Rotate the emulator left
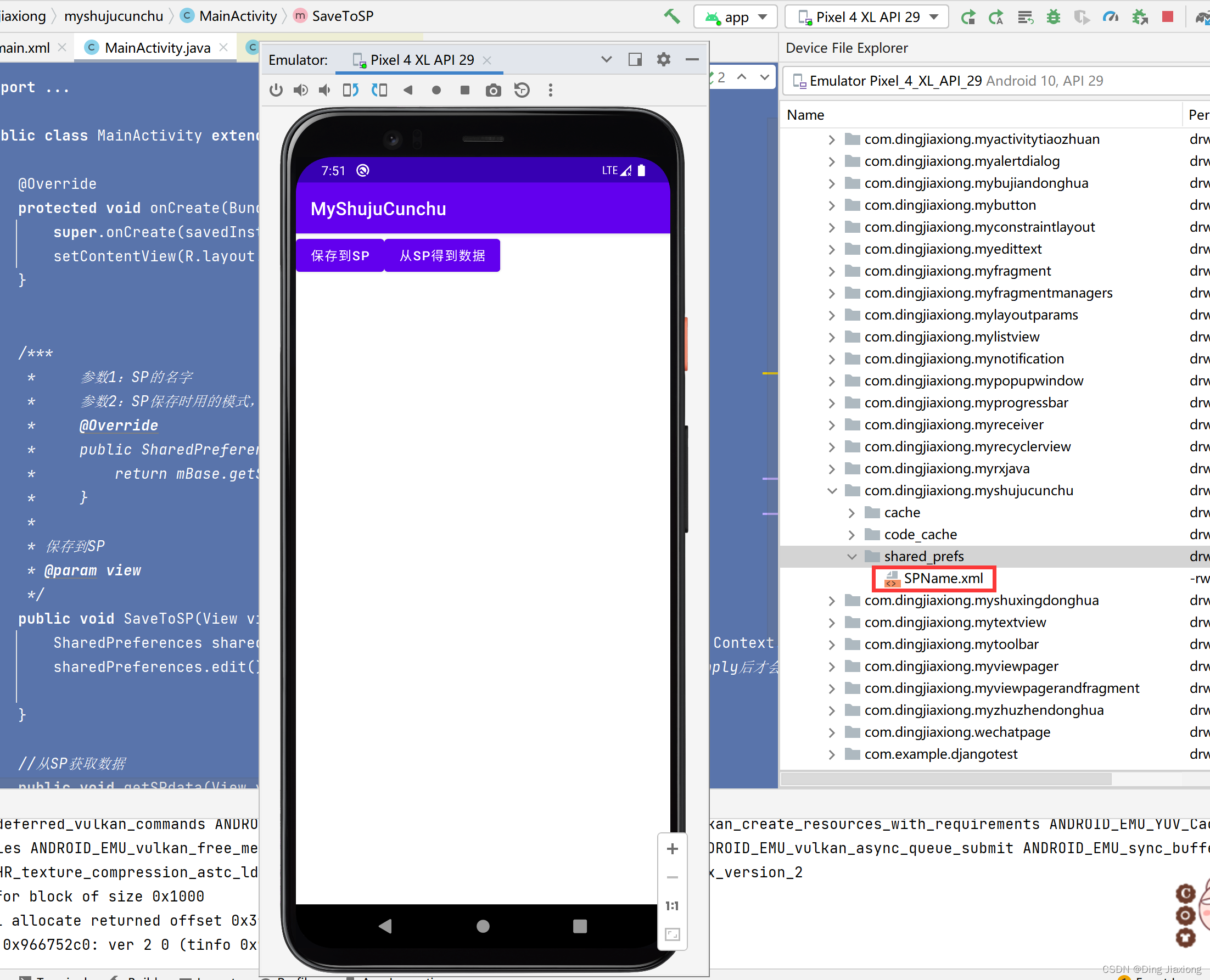Viewport: 1210px width, 980px height. (350, 91)
